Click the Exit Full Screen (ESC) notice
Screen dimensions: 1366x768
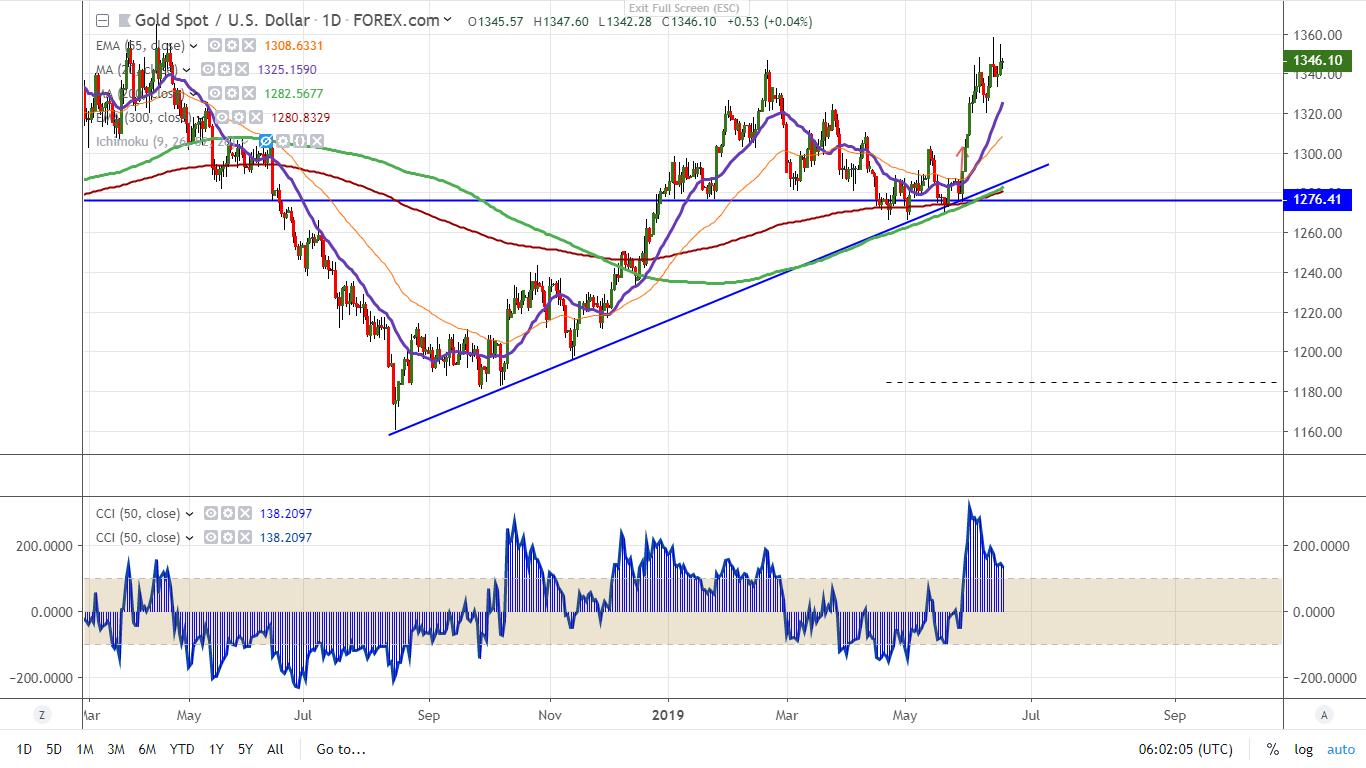tap(683, 7)
